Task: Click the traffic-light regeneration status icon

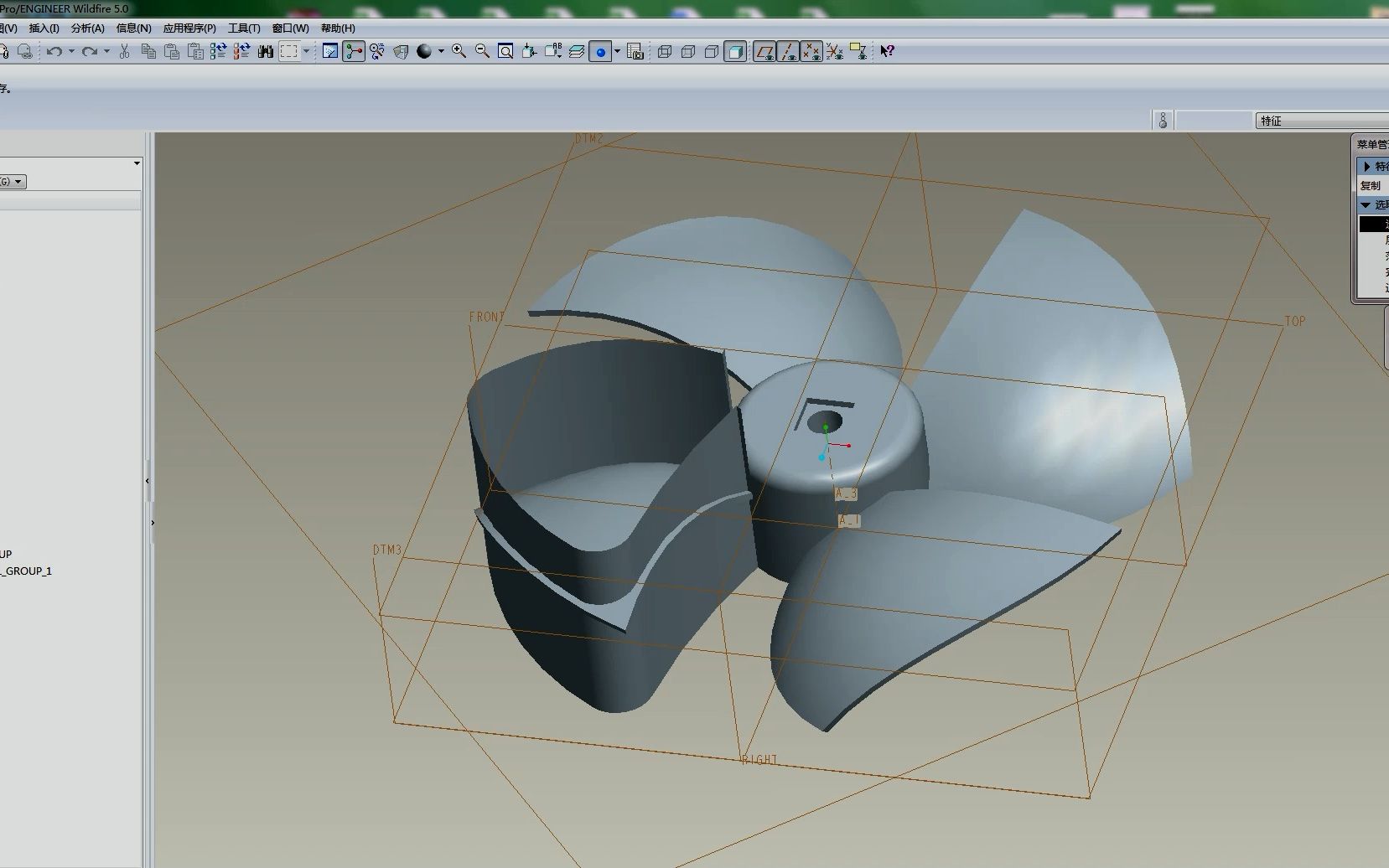Action: (x=1163, y=121)
